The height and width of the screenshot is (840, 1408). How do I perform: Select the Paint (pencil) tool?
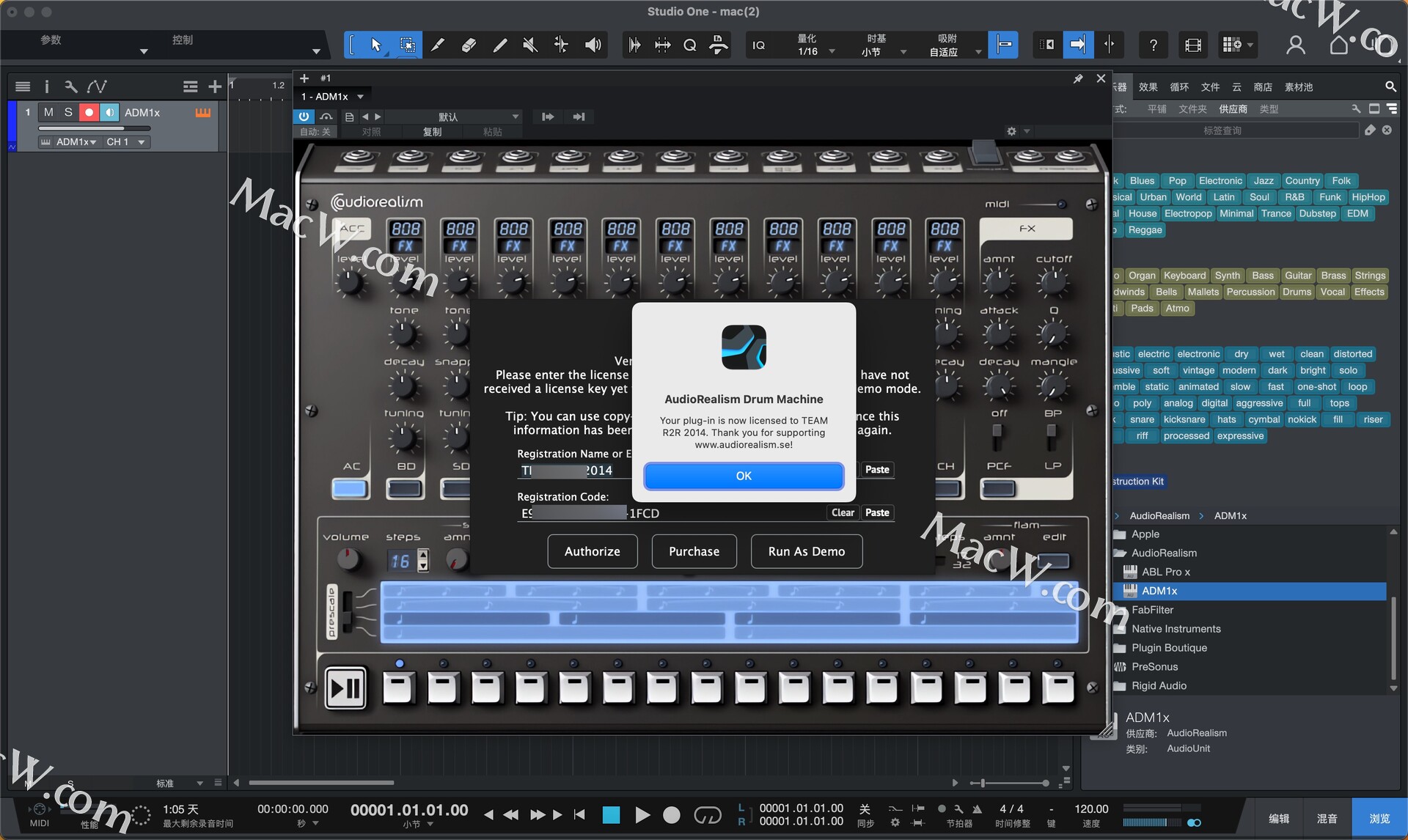[x=499, y=45]
